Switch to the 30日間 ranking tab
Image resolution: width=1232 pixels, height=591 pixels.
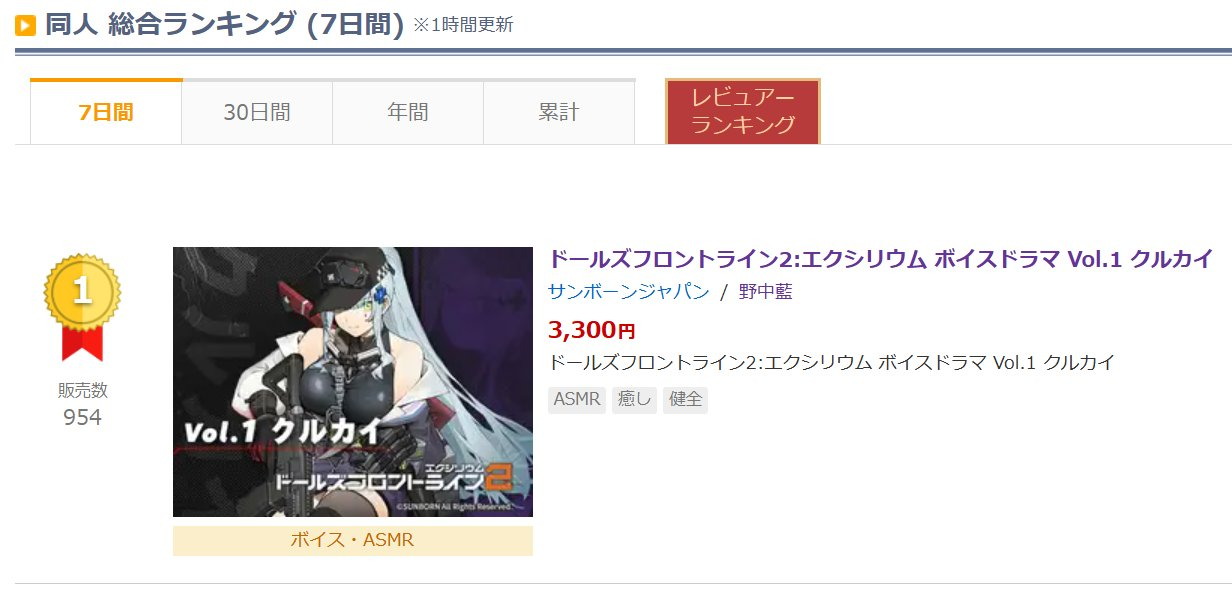point(257,112)
